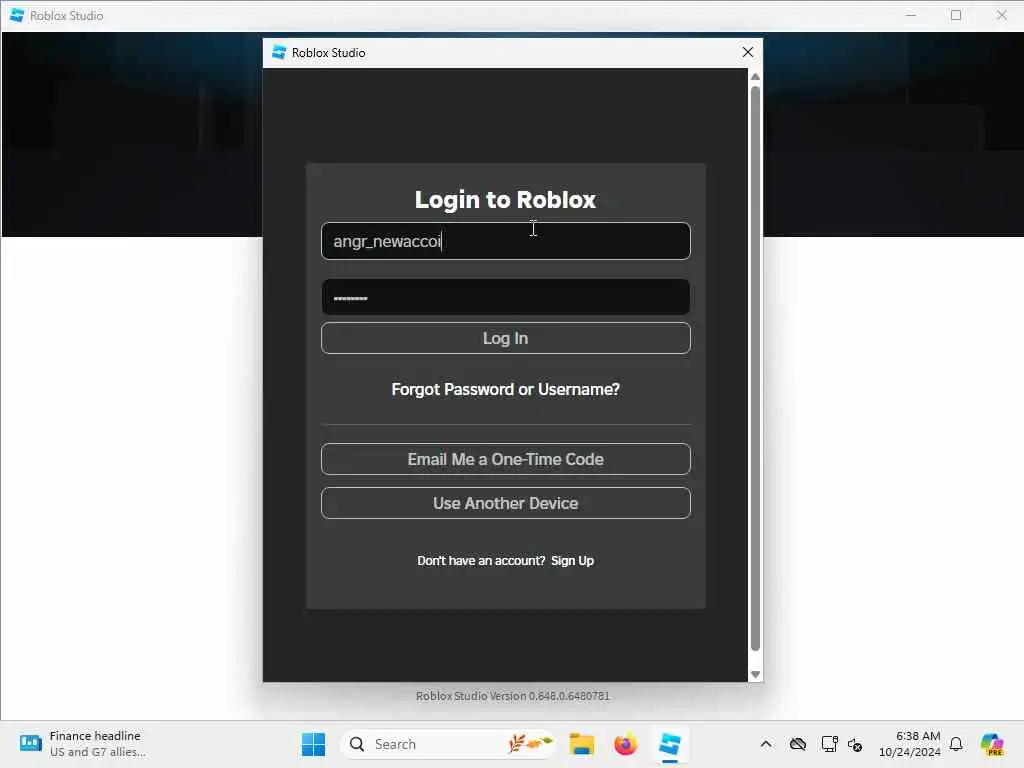The width and height of the screenshot is (1024, 768).
Task: Click Roblox Studio taskbar icon
Action: 669,744
